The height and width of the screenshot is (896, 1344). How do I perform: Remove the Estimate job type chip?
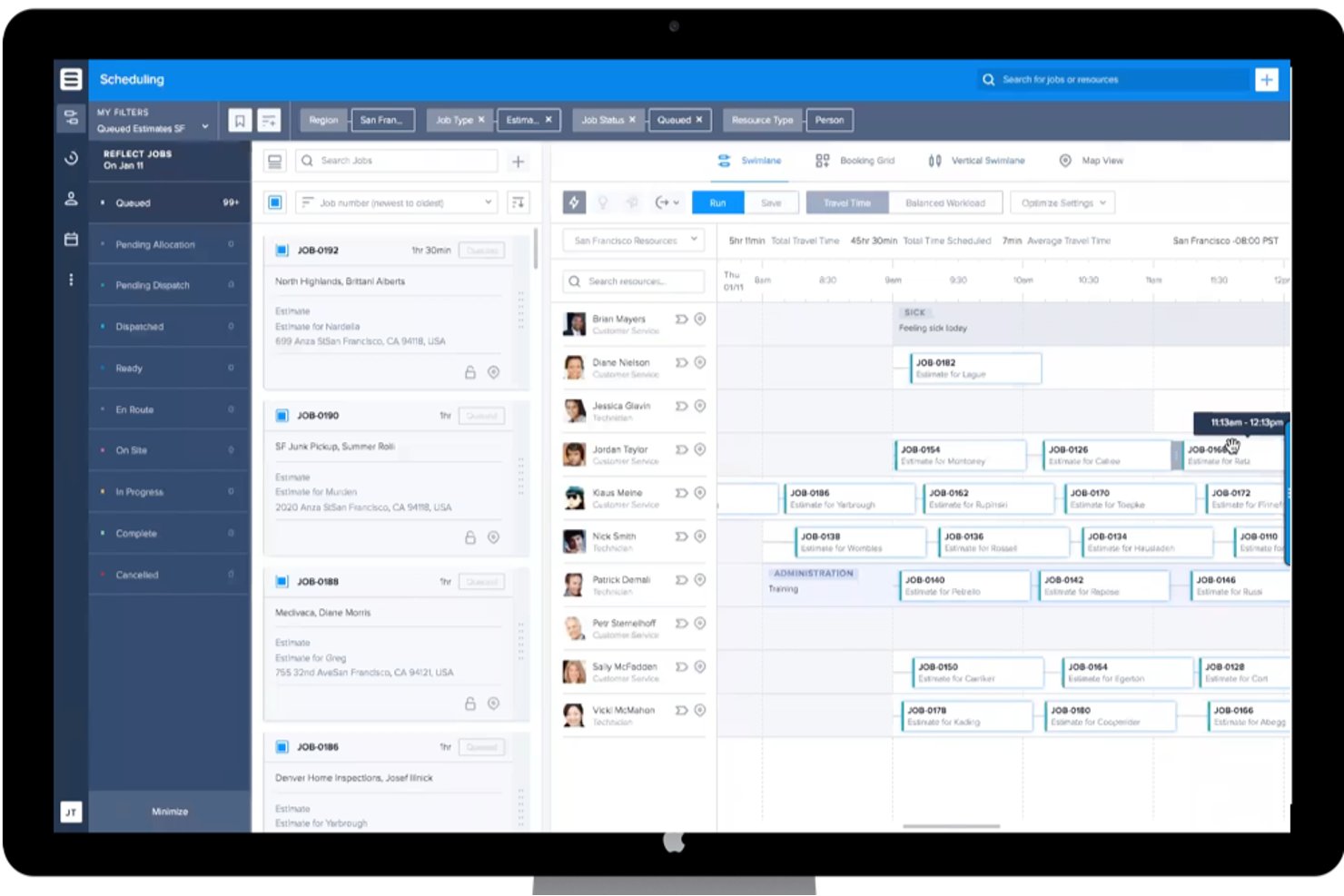pyautogui.click(x=548, y=120)
